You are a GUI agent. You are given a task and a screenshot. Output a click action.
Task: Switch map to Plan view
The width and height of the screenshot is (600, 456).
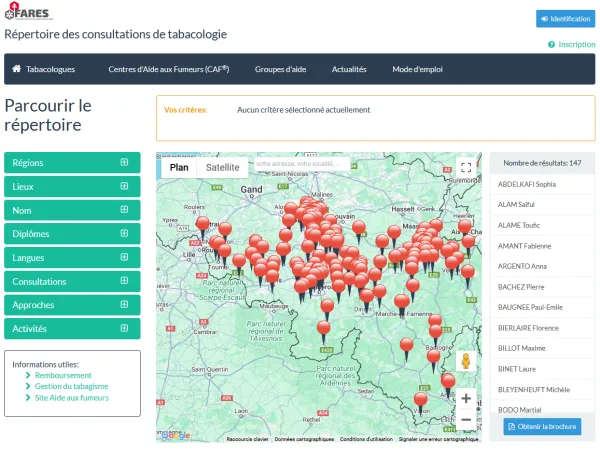pos(179,168)
